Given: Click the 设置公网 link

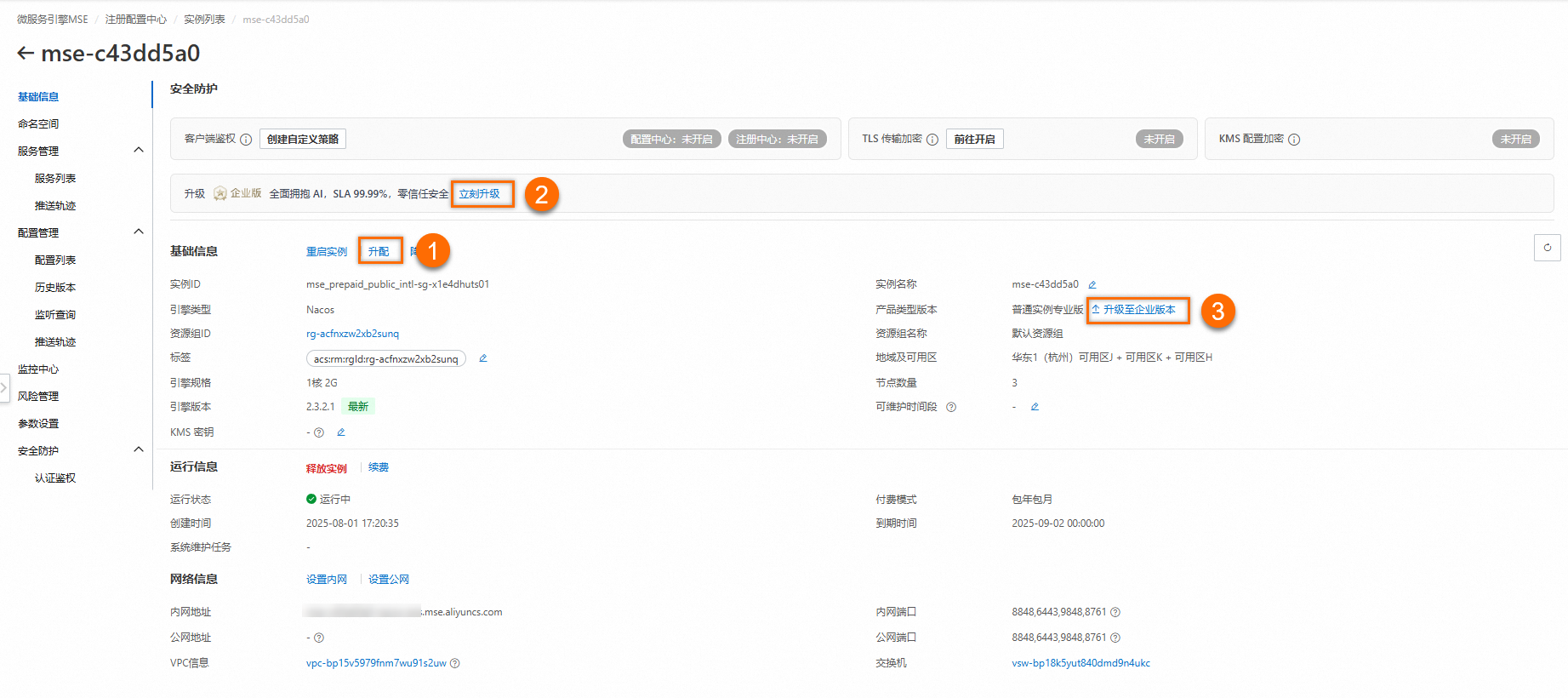Looking at the screenshot, I should [389, 580].
